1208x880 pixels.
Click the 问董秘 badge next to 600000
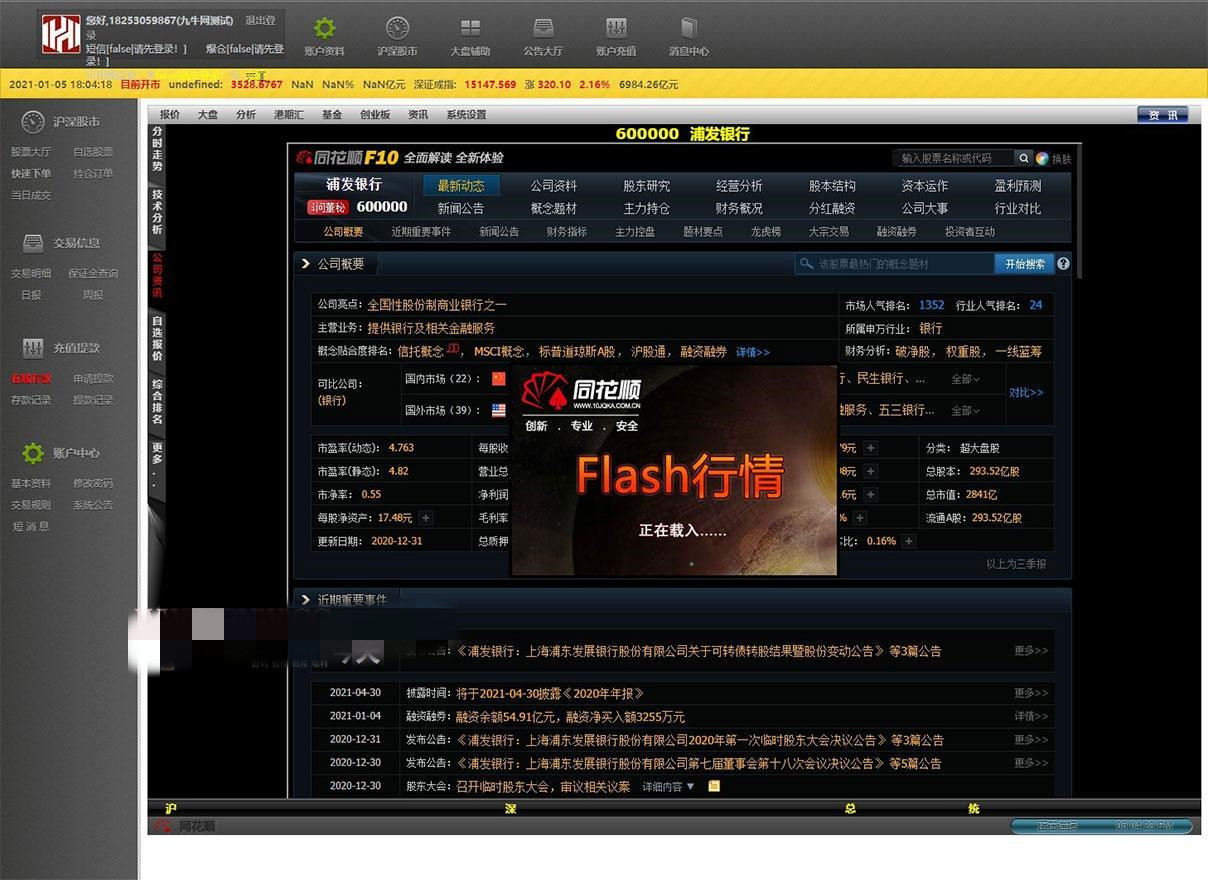327,206
